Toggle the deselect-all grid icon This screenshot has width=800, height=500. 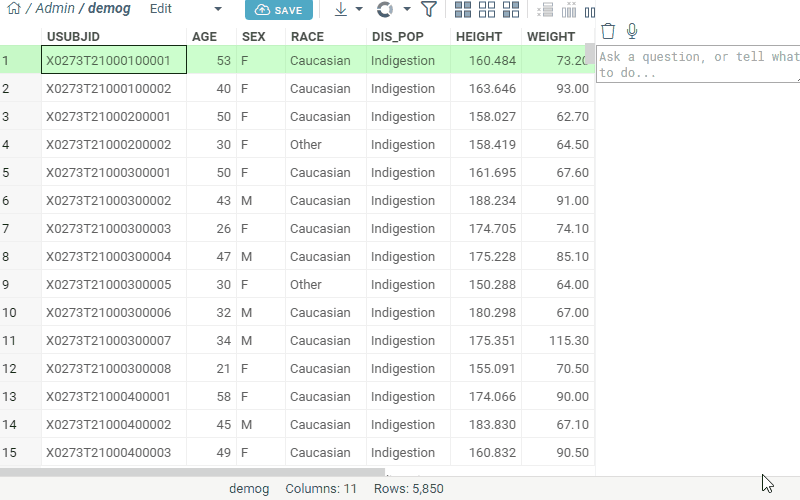pyautogui.click(x=488, y=10)
